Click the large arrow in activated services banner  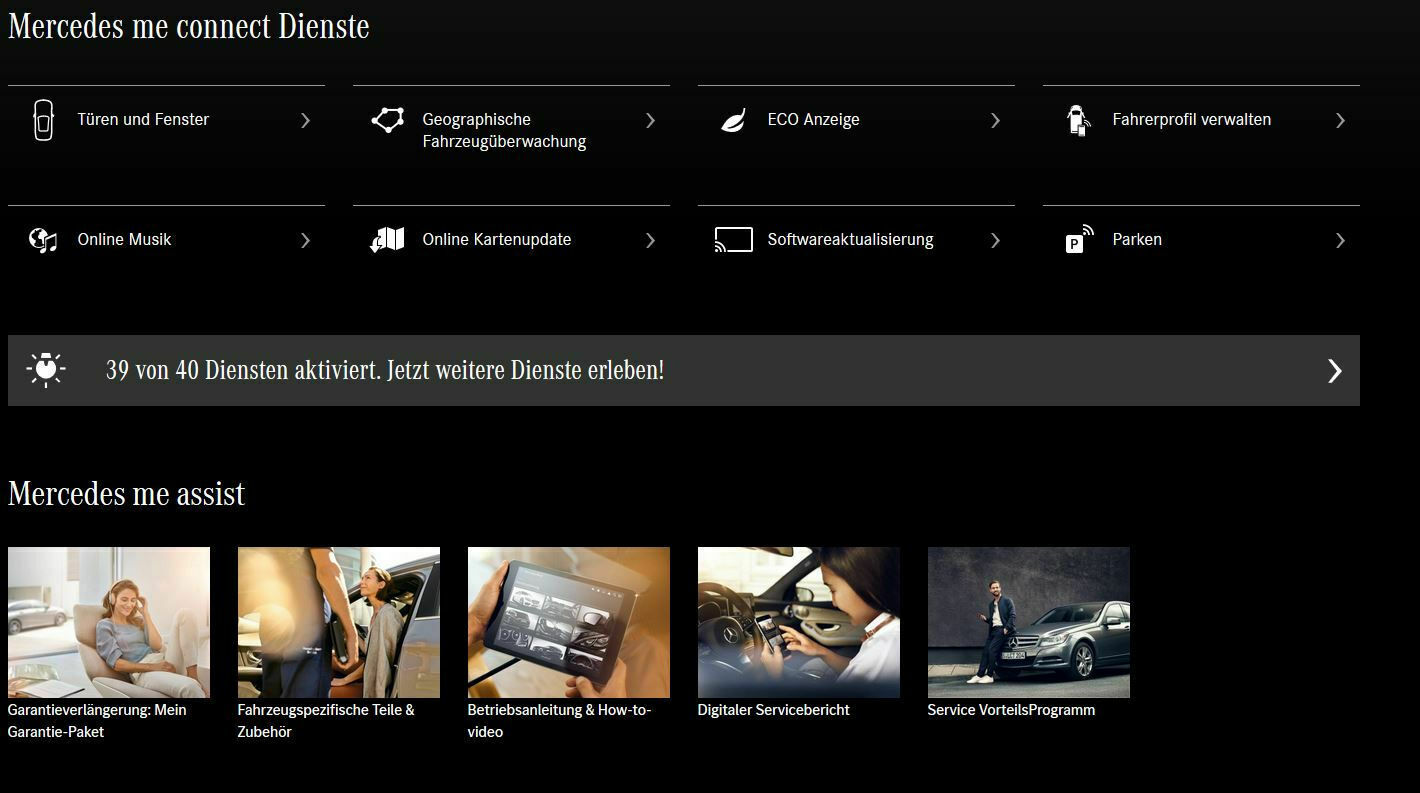pos(1334,371)
